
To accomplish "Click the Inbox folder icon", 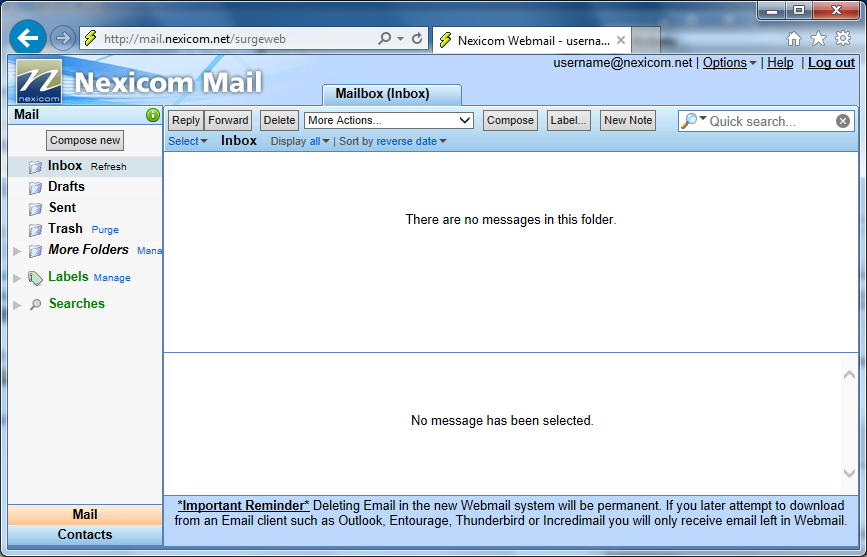I will tap(35, 166).
